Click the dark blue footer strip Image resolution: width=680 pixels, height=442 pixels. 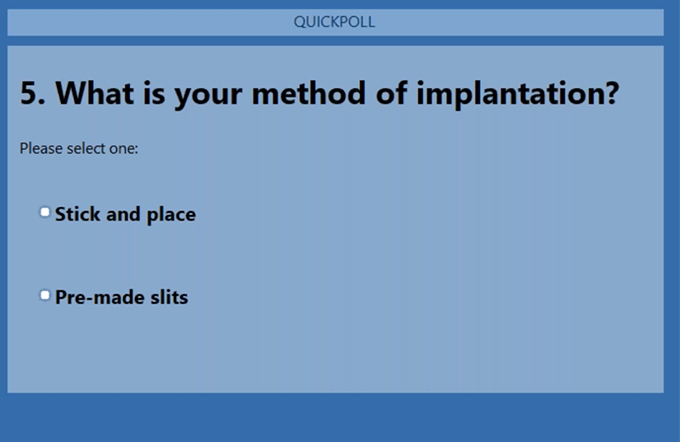340,418
